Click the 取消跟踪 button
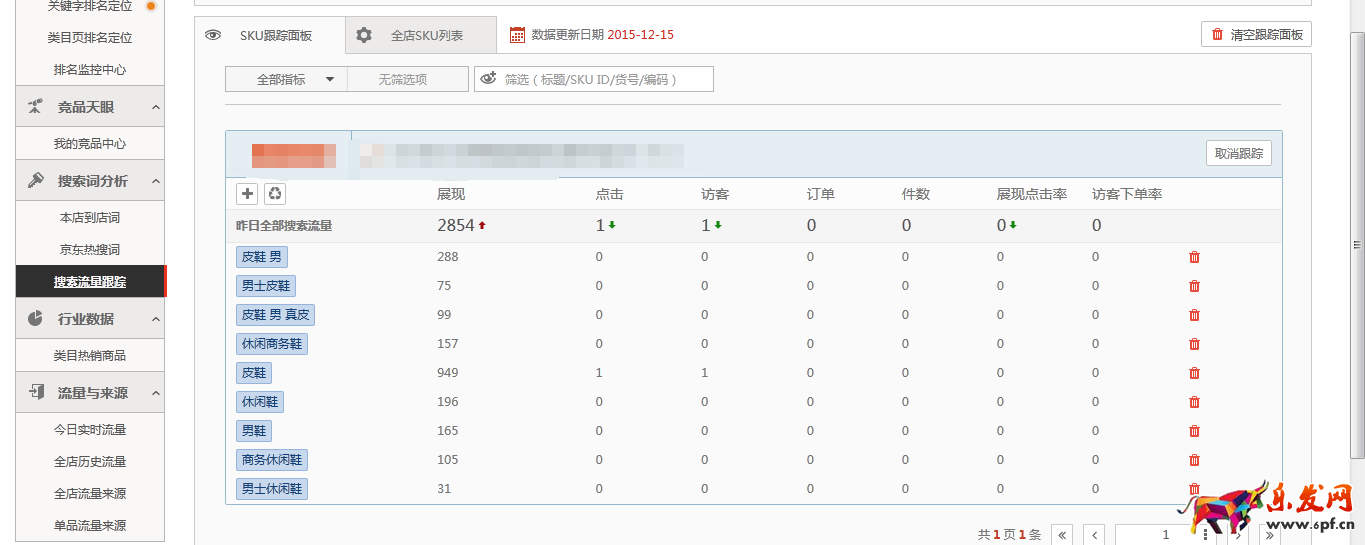 tap(1238, 153)
